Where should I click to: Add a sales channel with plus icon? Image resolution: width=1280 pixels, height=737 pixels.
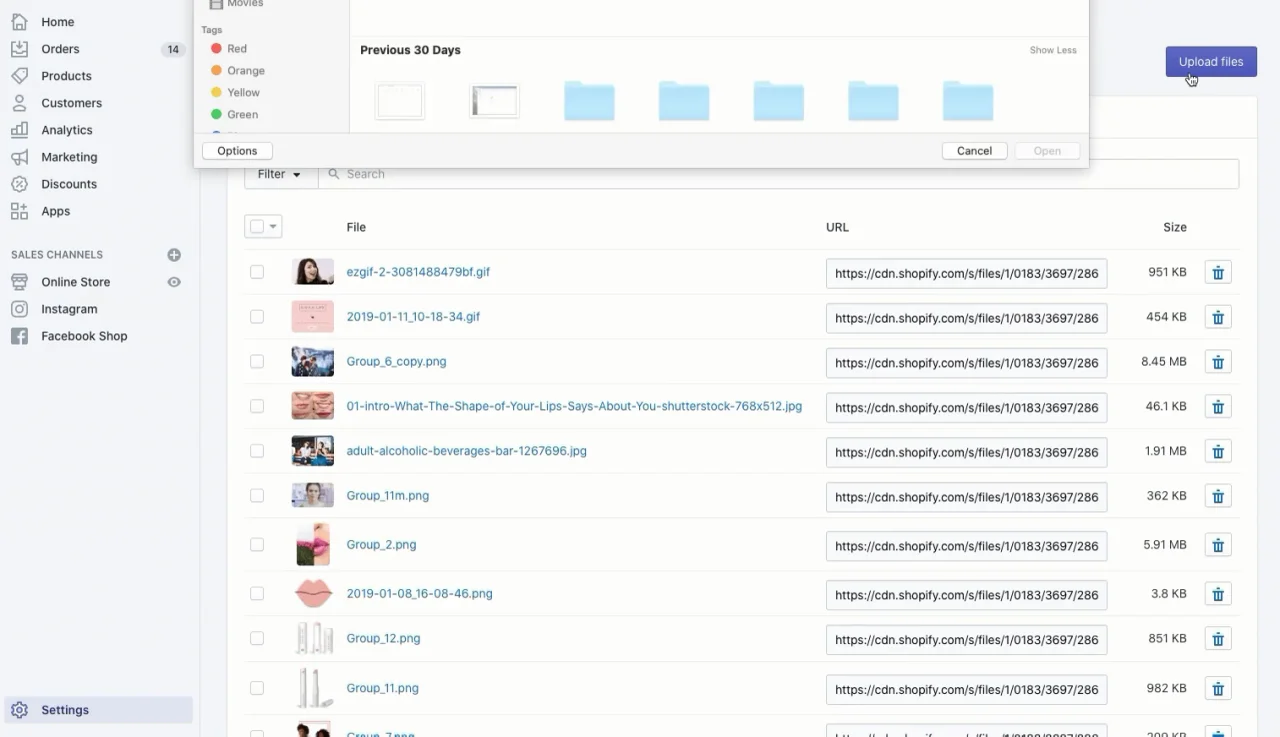(174, 255)
